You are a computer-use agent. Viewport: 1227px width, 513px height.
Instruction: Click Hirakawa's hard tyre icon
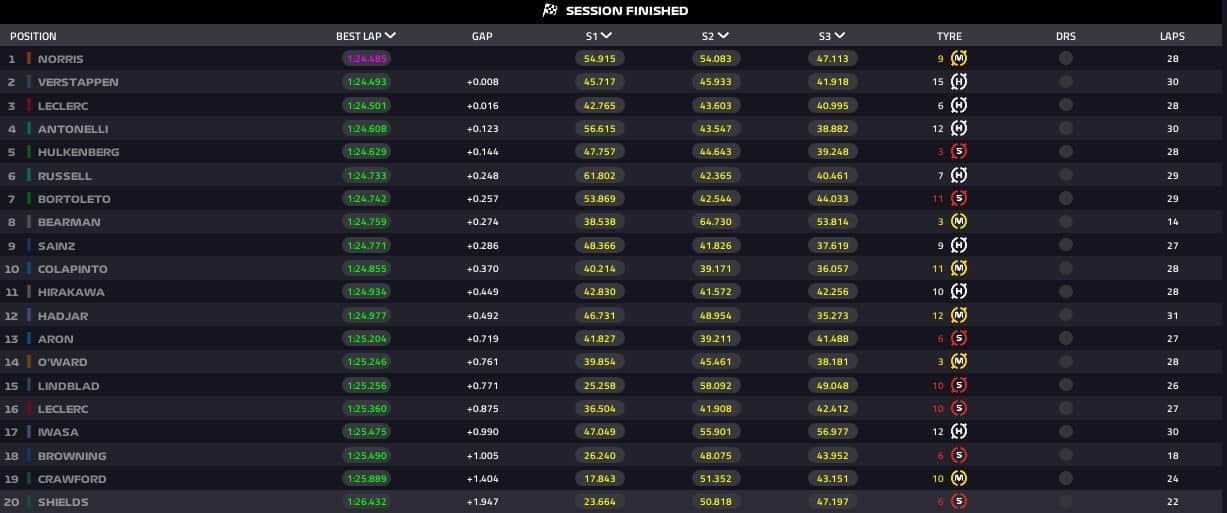958,292
